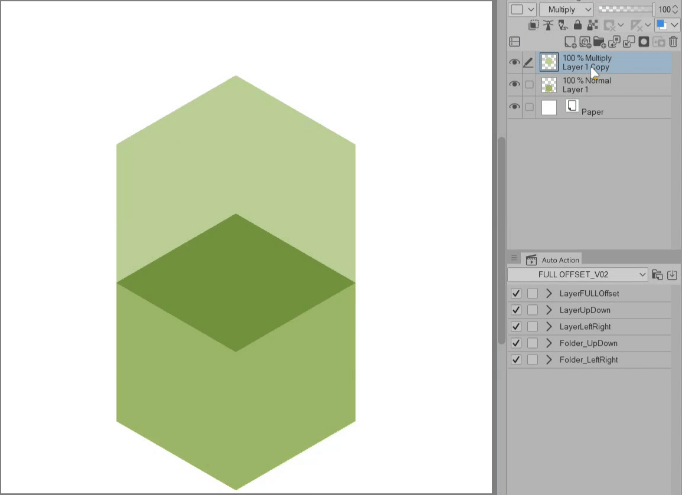Open the Multiply blending mode dropdown

(566, 9)
